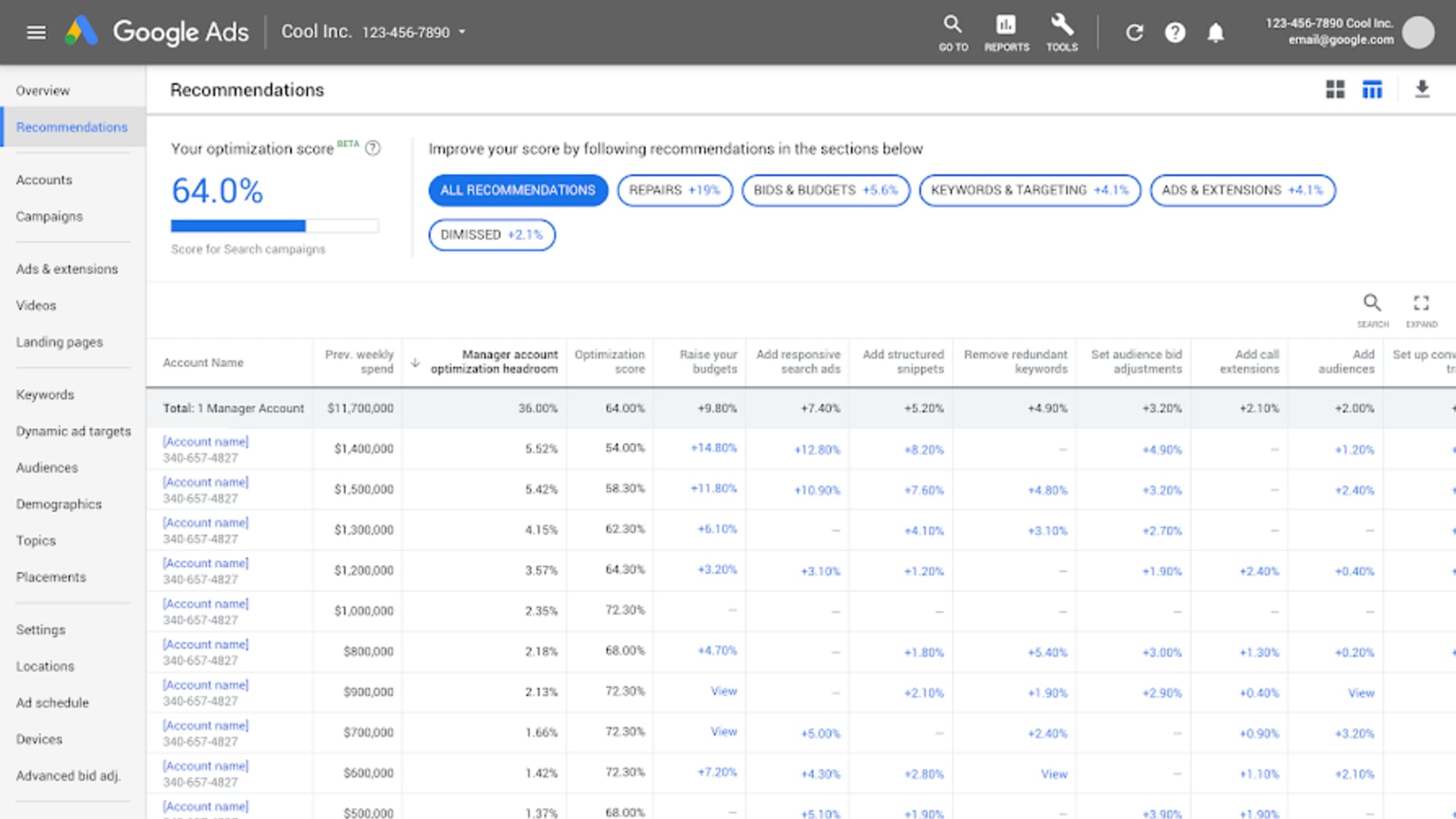
Task: Open Recommendations in the sidebar
Action: coord(71,127)
